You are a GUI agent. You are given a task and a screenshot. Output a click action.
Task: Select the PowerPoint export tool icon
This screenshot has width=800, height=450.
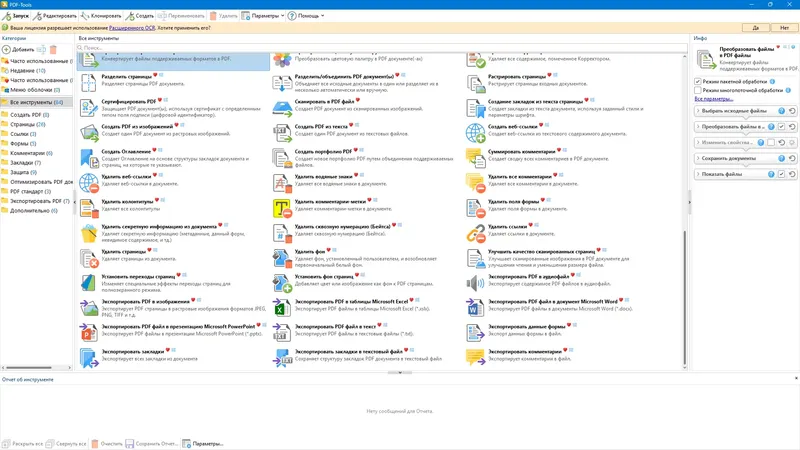point(89,333)
